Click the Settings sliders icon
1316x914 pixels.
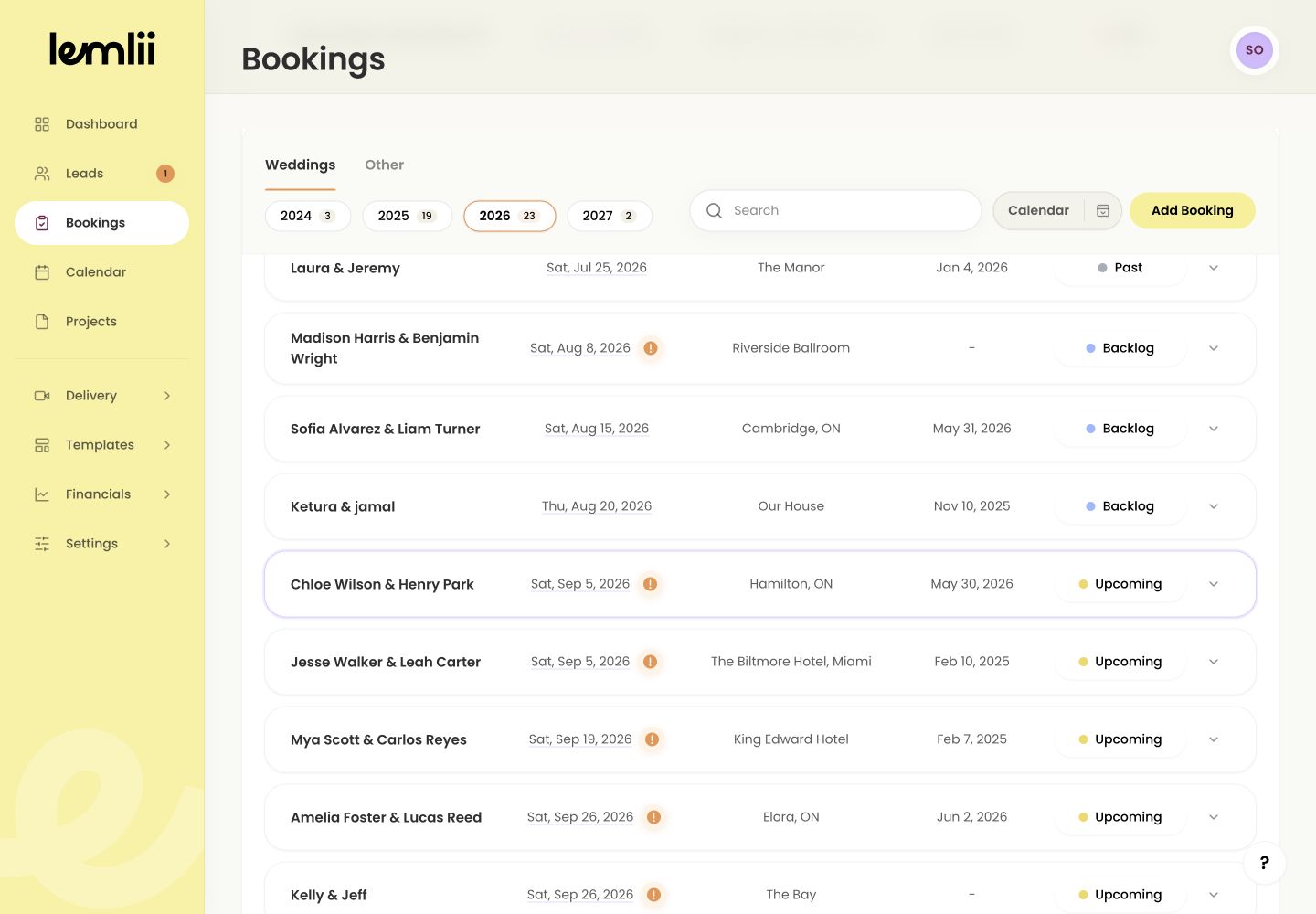42,544
